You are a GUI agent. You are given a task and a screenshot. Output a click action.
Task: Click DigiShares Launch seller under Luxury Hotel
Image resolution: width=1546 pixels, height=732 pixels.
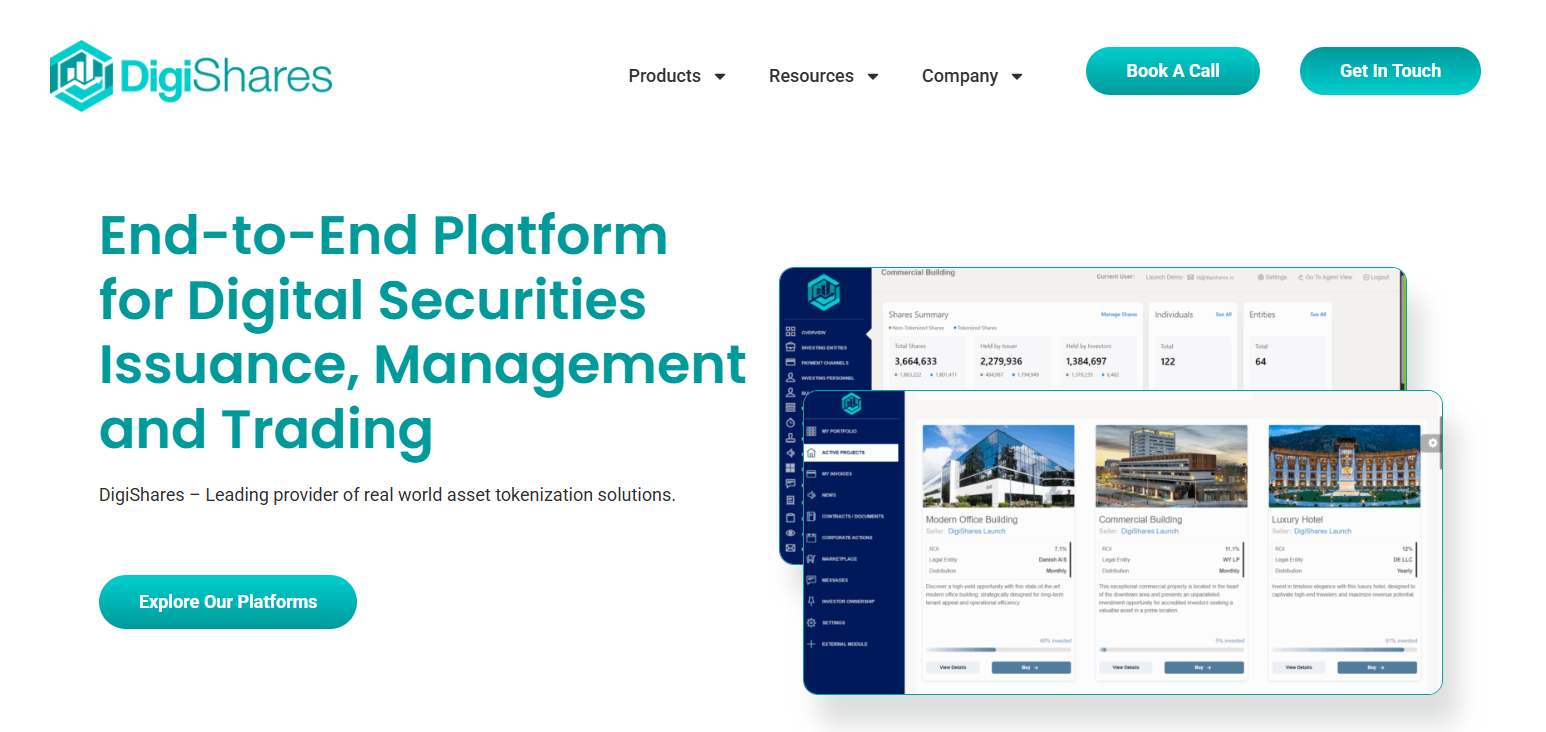(1323, 531)
